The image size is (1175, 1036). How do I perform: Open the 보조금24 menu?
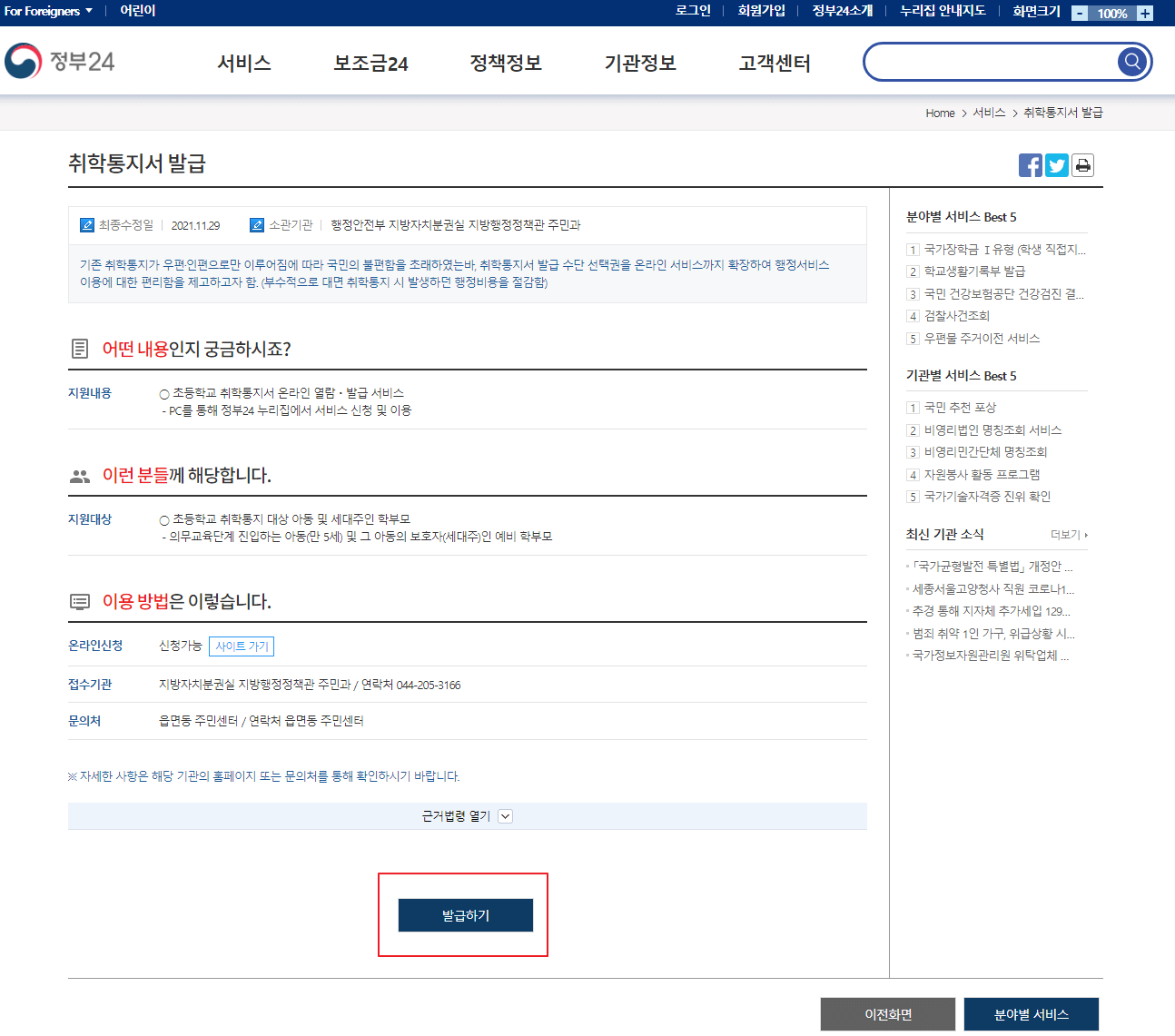pos(370,63)
